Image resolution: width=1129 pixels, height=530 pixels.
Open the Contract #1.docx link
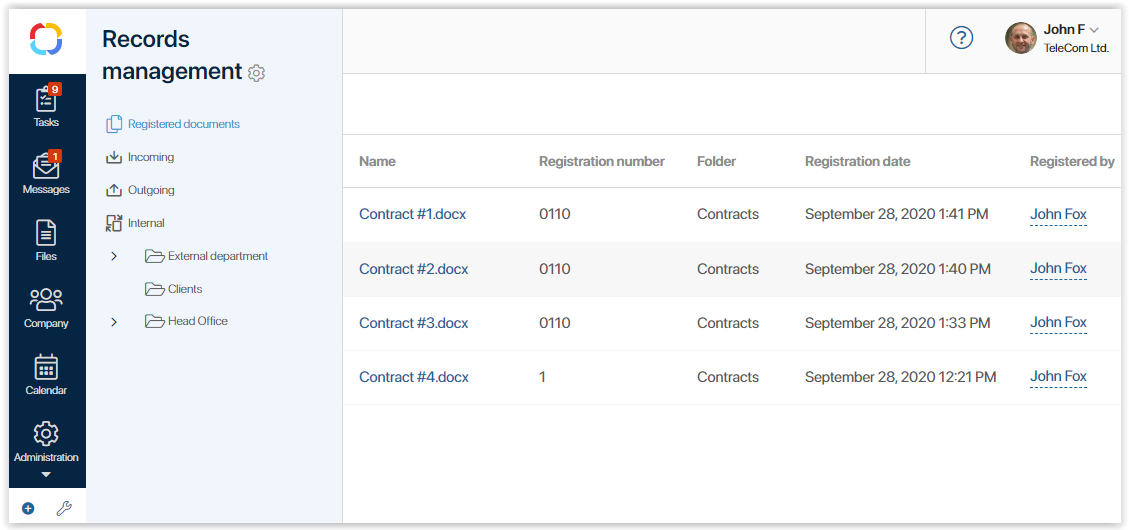pos(412,214)
